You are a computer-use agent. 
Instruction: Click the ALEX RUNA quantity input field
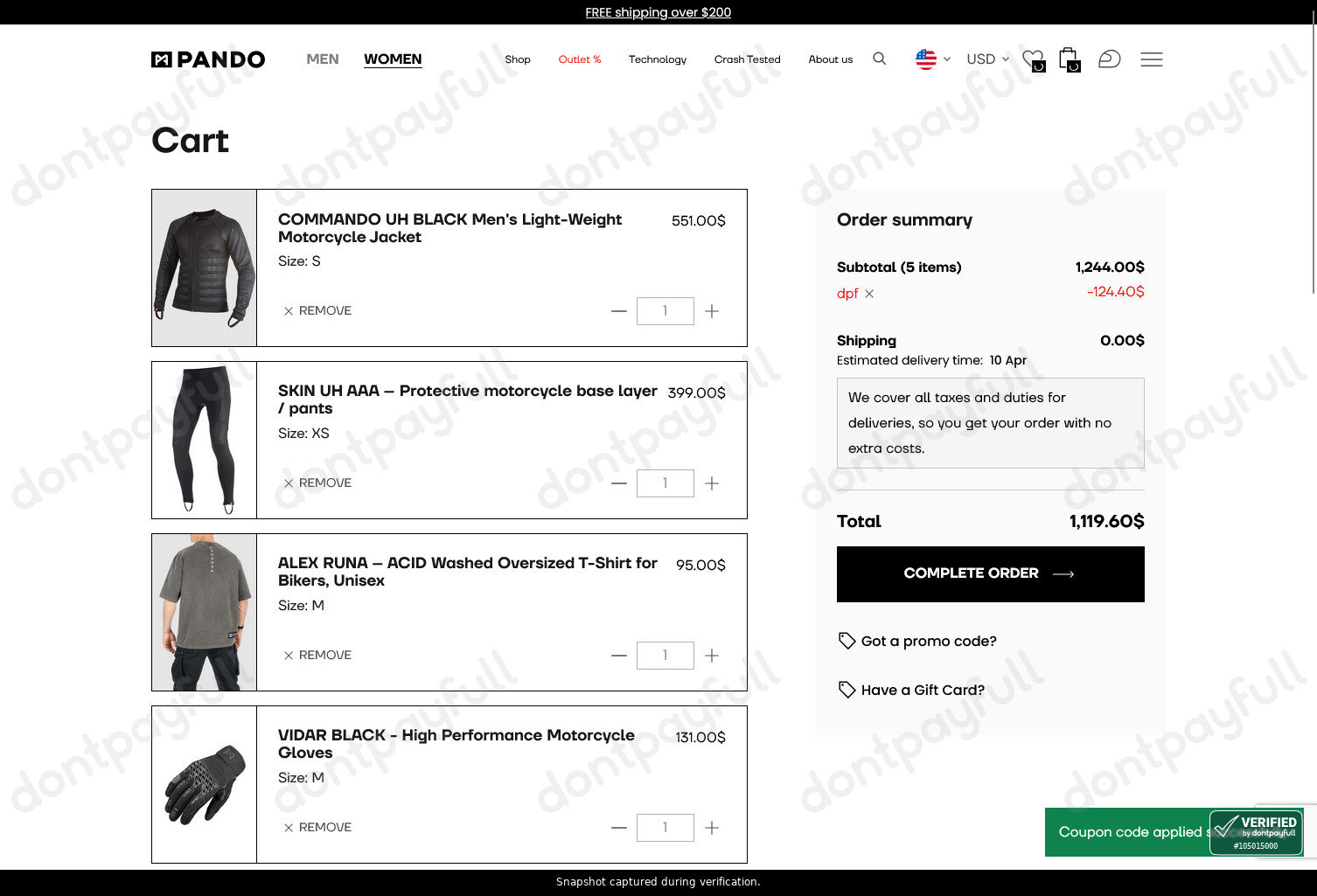click(x=665, y=656)
